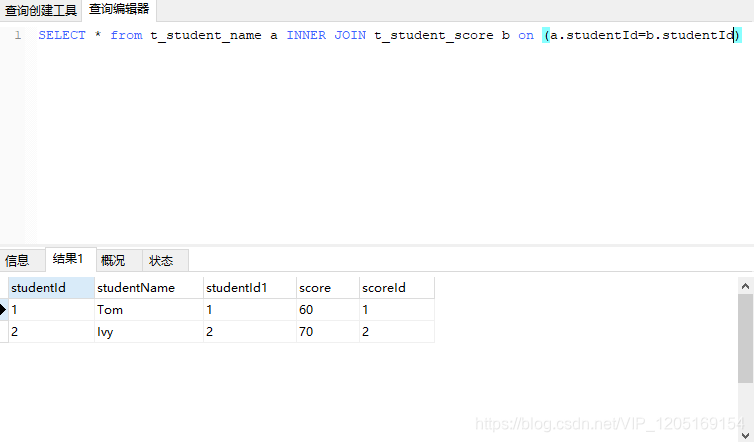Click the scoreId column header
This screenshot has width=754, height=442.
click(397, 288)
